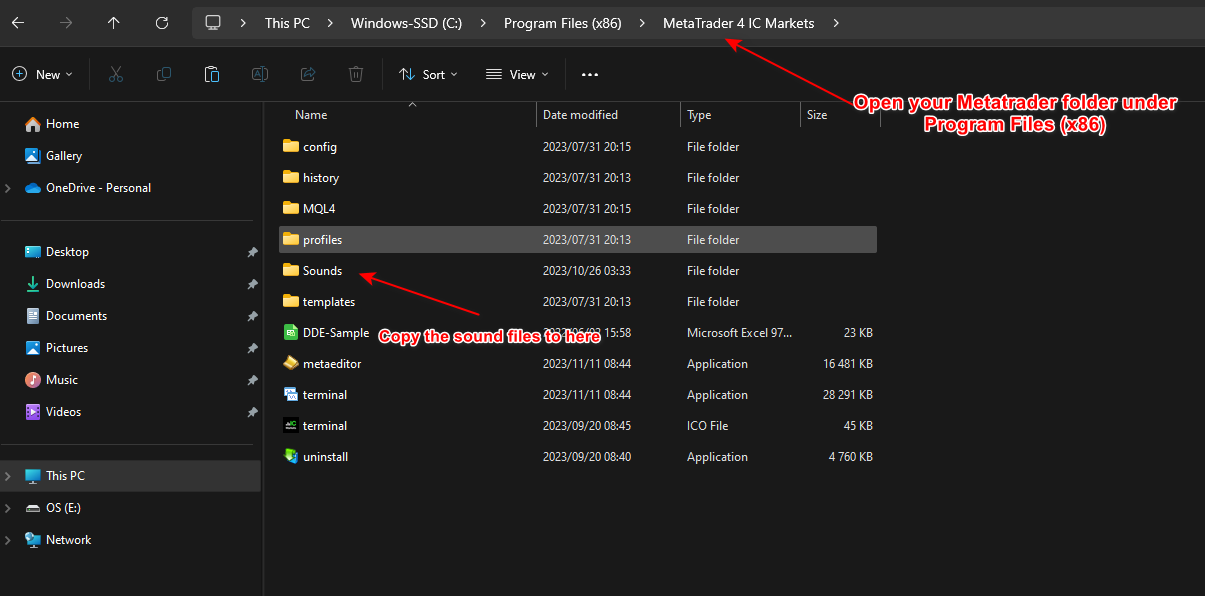Refresh the current folder view
This screenshot has height=596, width=1205.
162,23
